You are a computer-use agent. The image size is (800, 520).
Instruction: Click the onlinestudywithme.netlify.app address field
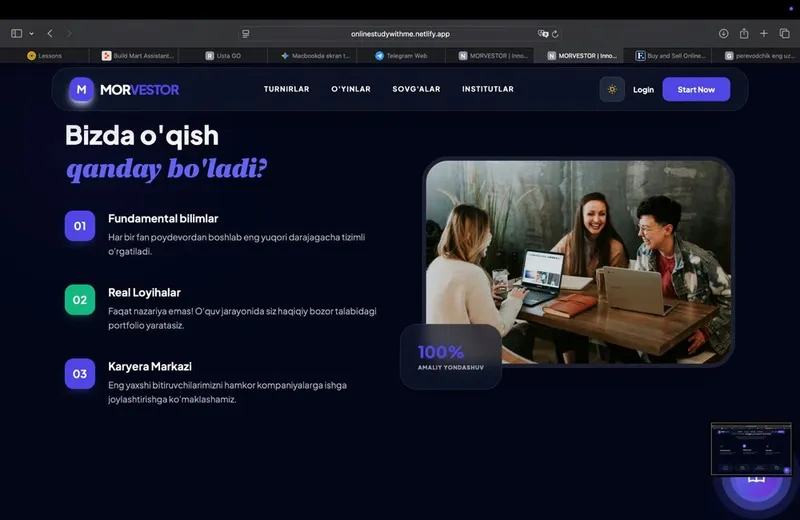pyautogui.click(x=400, y=34)
